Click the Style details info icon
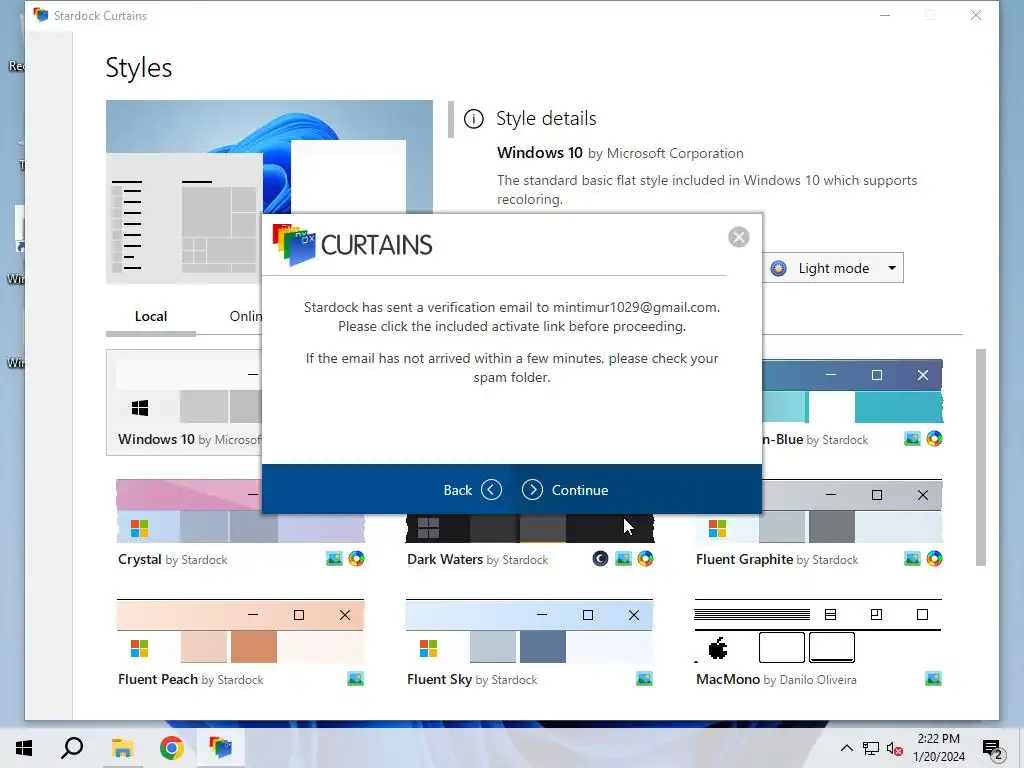Viewport: 1024px width, 768px height. click(473, 119)
